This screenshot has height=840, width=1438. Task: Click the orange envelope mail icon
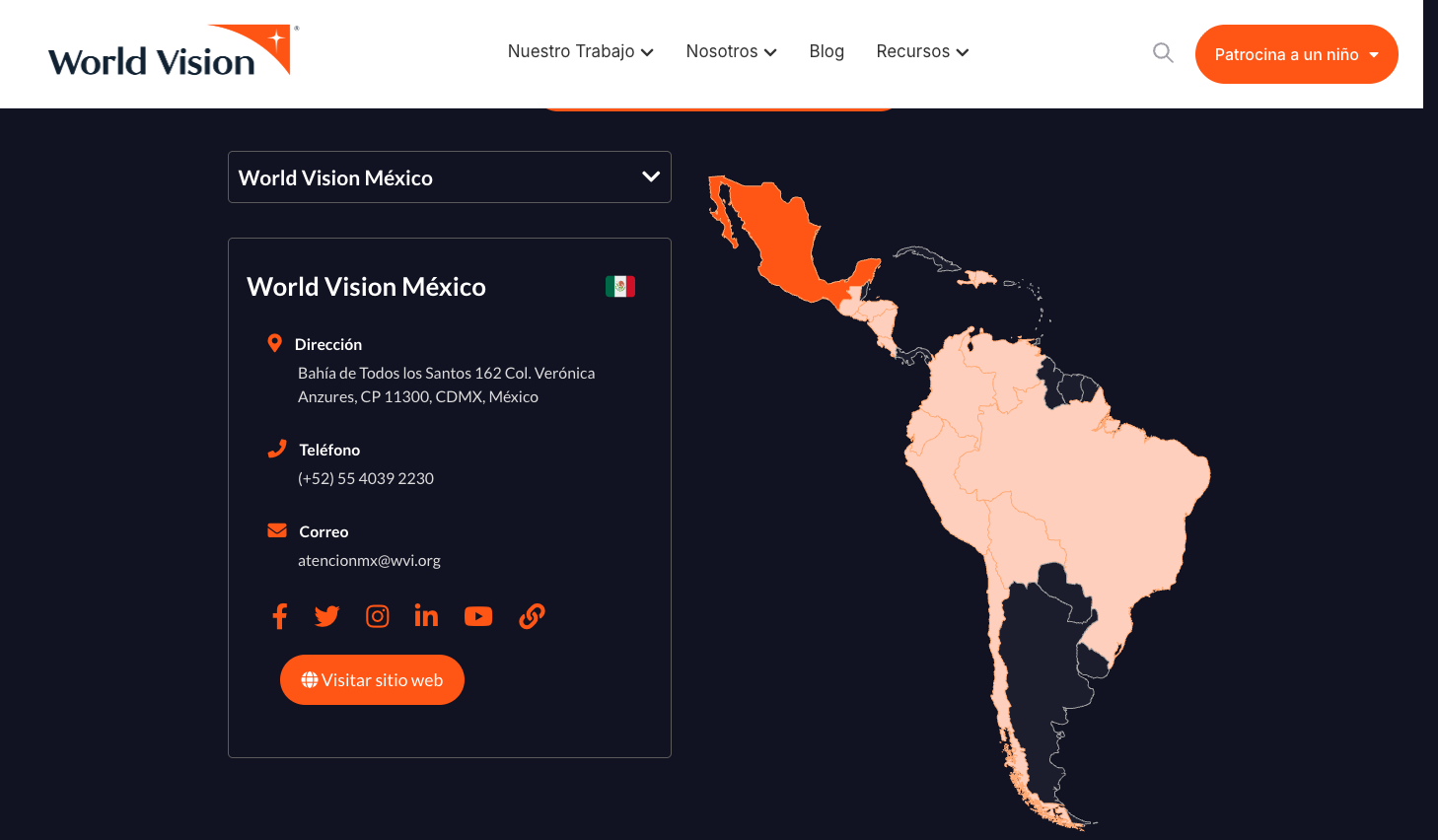click(x=277, y=530)
